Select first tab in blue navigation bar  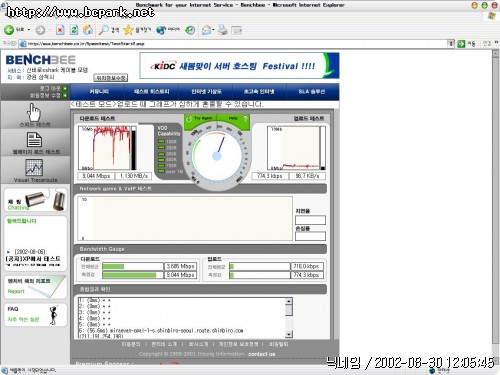pos(99,91)
